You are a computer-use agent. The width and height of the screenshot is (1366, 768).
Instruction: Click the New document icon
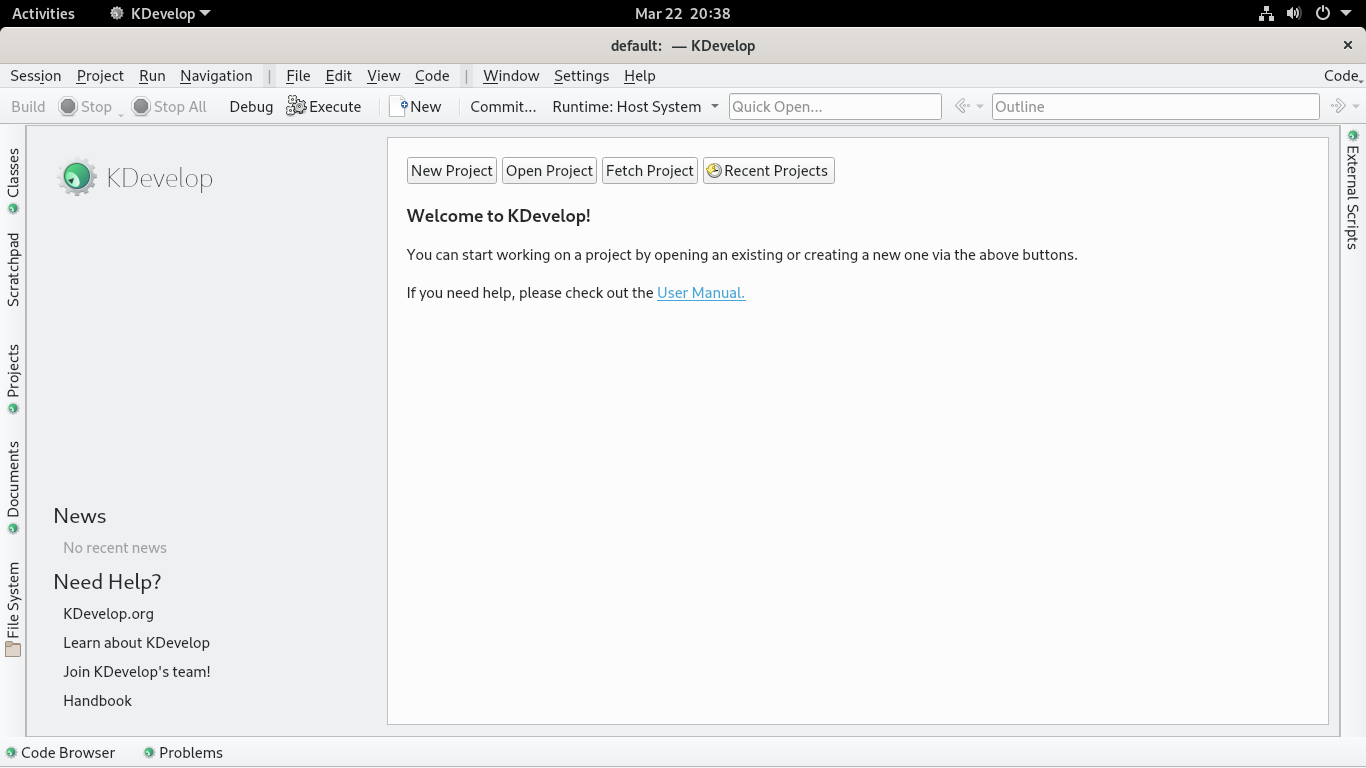[x=399, y=106]
